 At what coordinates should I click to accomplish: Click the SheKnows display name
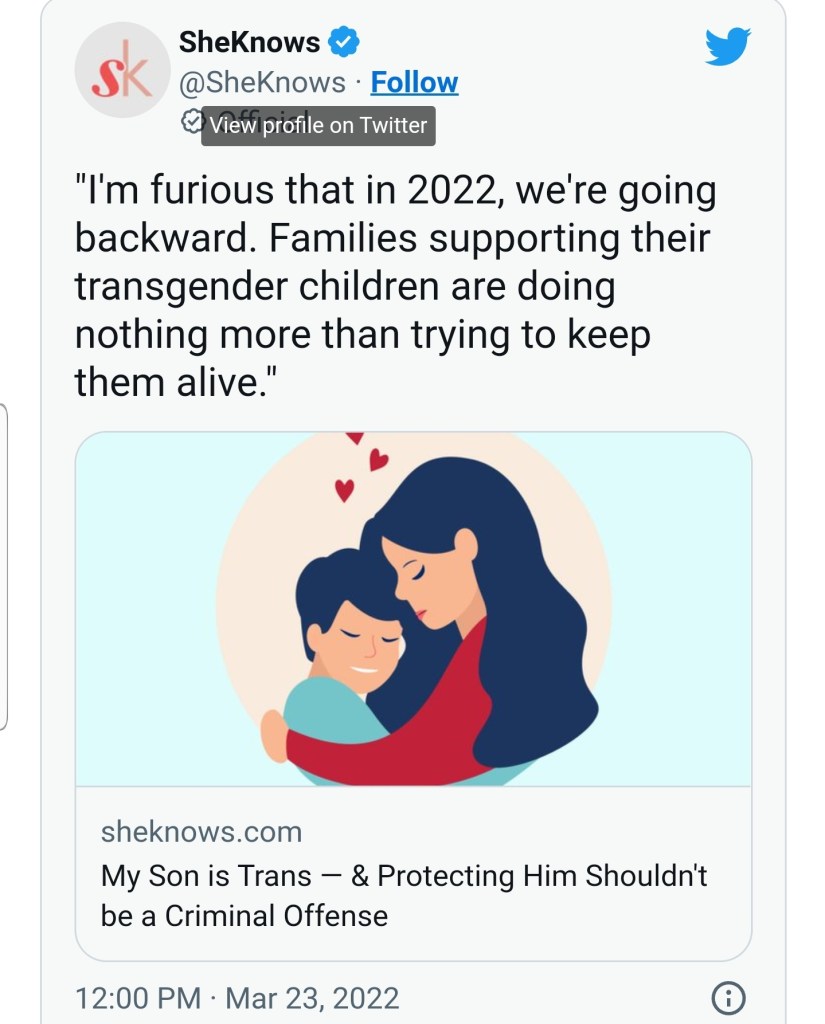tap(249, 42)
